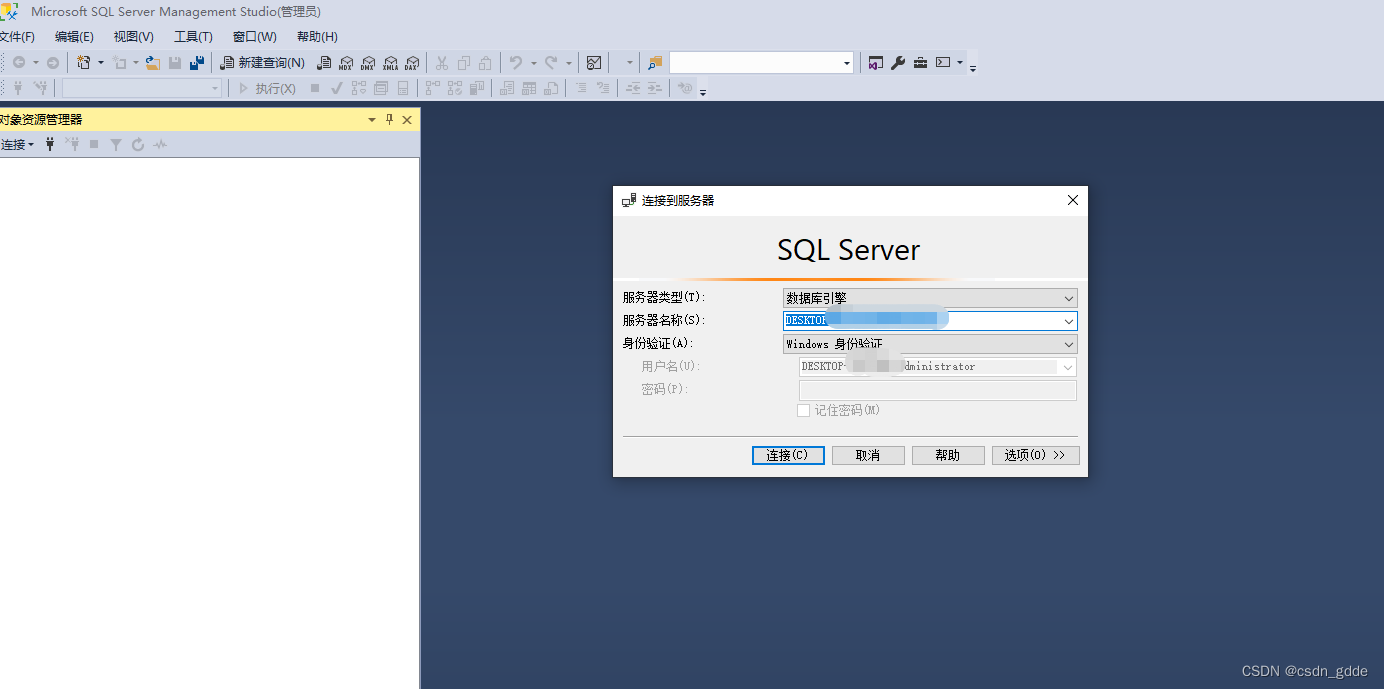Click the DMX query icon
1384x689 pixels.
click(368, 62)
